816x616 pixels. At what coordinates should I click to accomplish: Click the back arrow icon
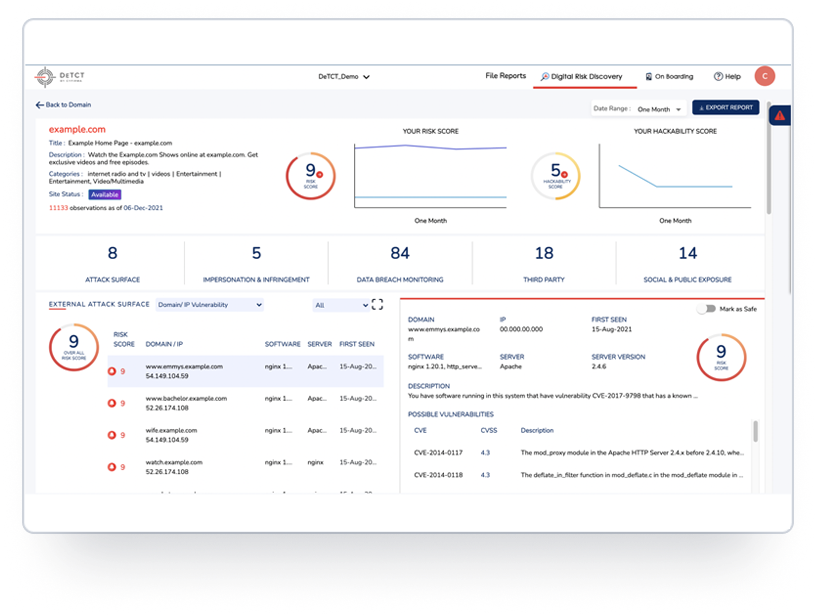click(x=40, y=105)
